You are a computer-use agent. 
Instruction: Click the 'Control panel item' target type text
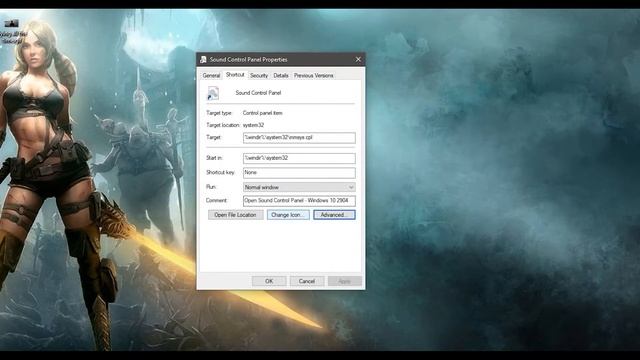(x=262, y=113)
